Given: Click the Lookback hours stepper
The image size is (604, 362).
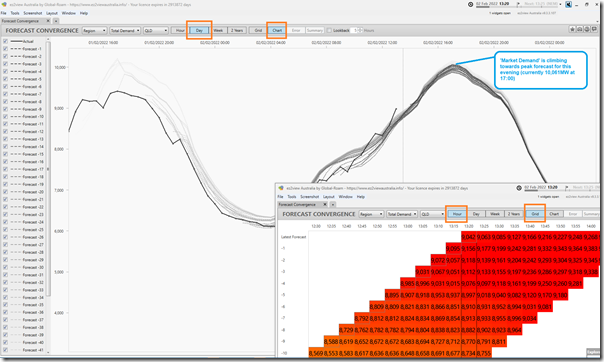Looking at the screenshot, I should click(361, 30).
